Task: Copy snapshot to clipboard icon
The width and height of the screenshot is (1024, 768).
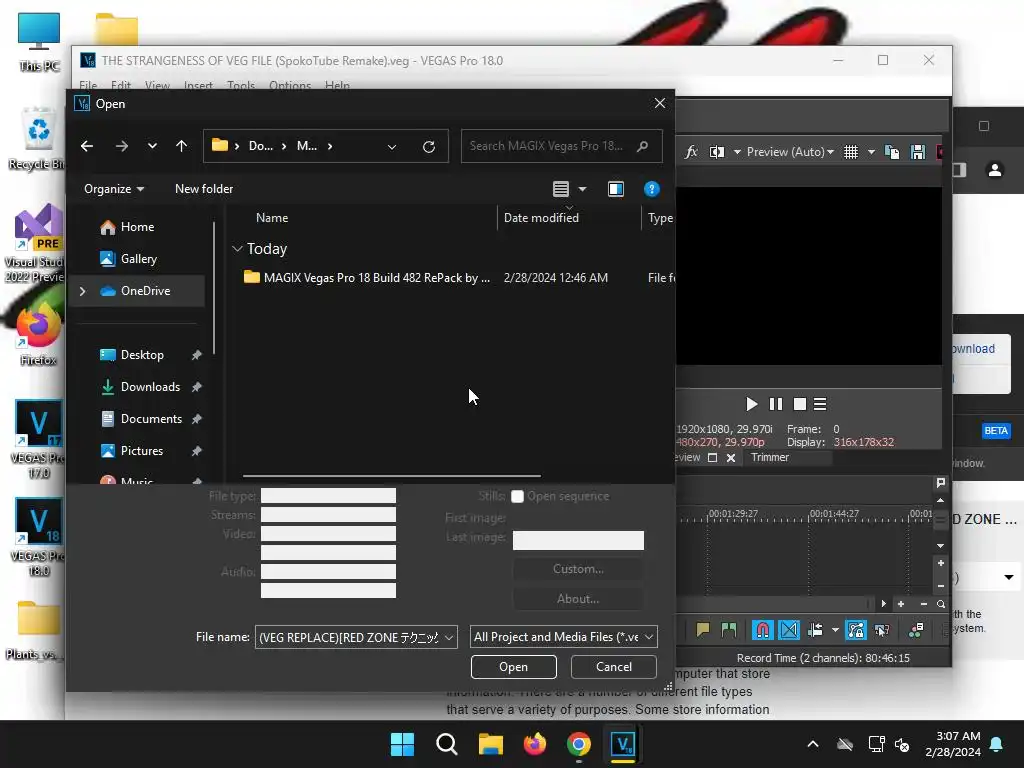Action: (891, 152)
